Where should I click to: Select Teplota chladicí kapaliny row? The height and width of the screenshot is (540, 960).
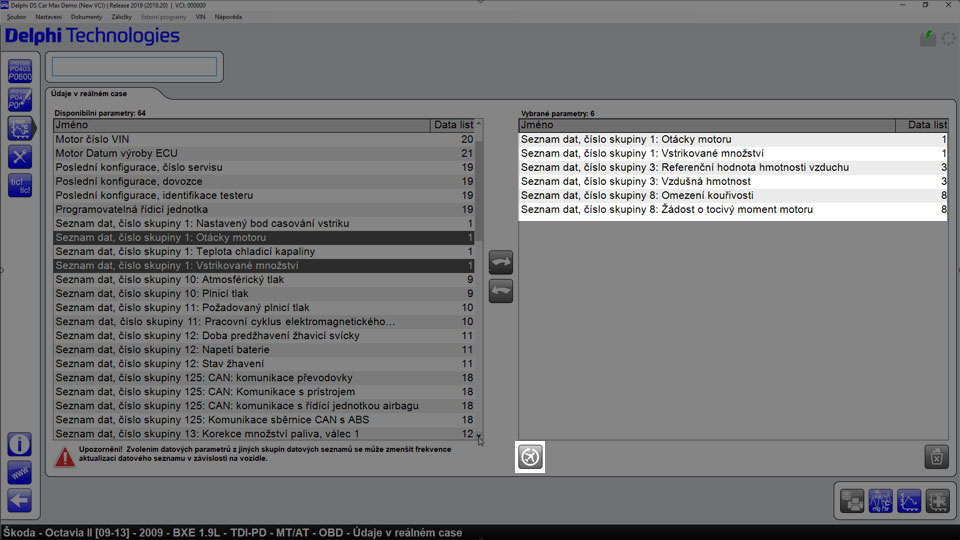(264, 252)
